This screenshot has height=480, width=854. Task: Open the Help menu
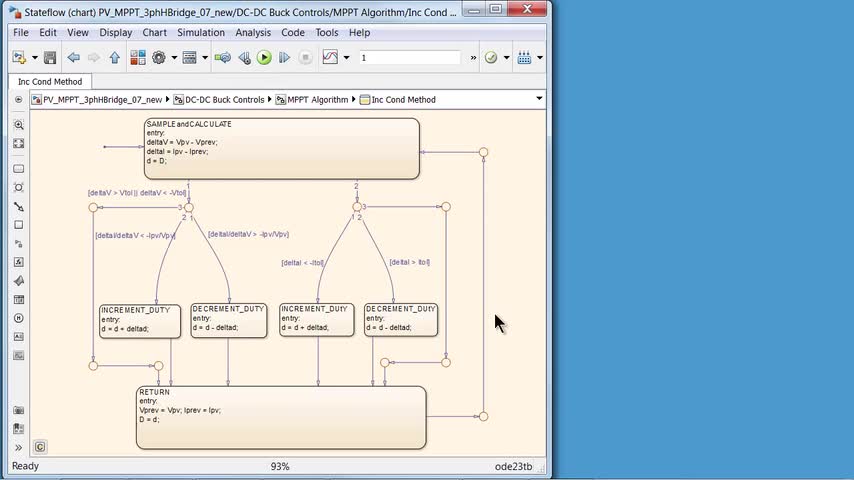pyautogui.click(x=359, y=33)
